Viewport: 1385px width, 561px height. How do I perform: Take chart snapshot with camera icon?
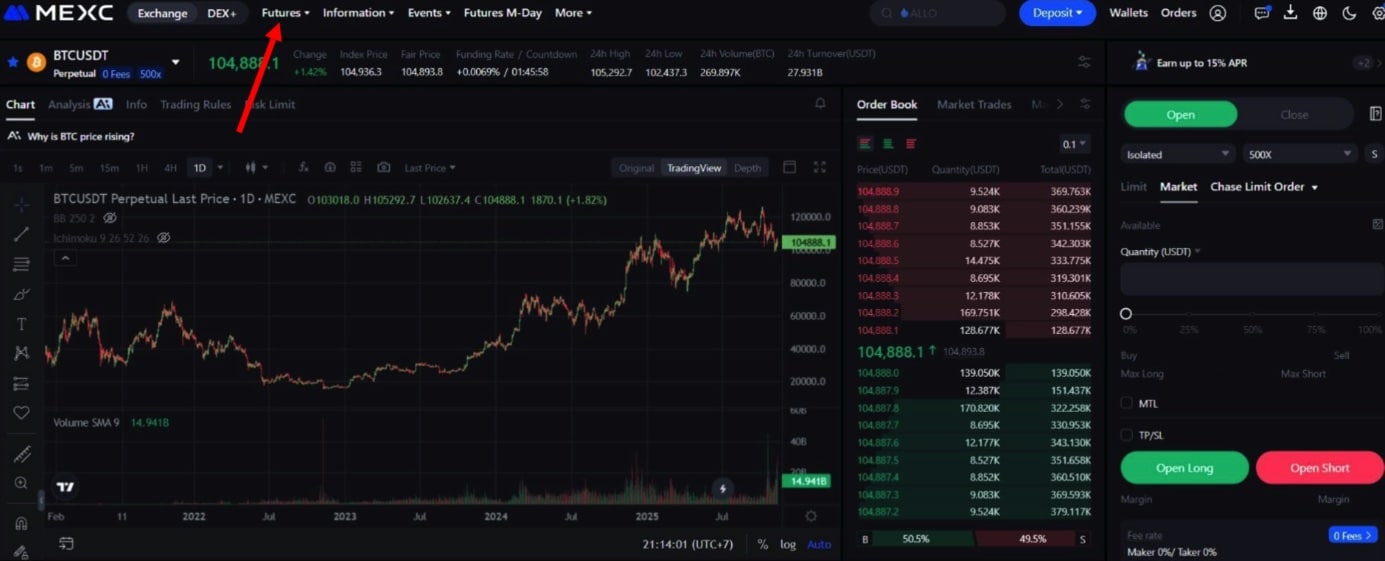tap(383, 168)
